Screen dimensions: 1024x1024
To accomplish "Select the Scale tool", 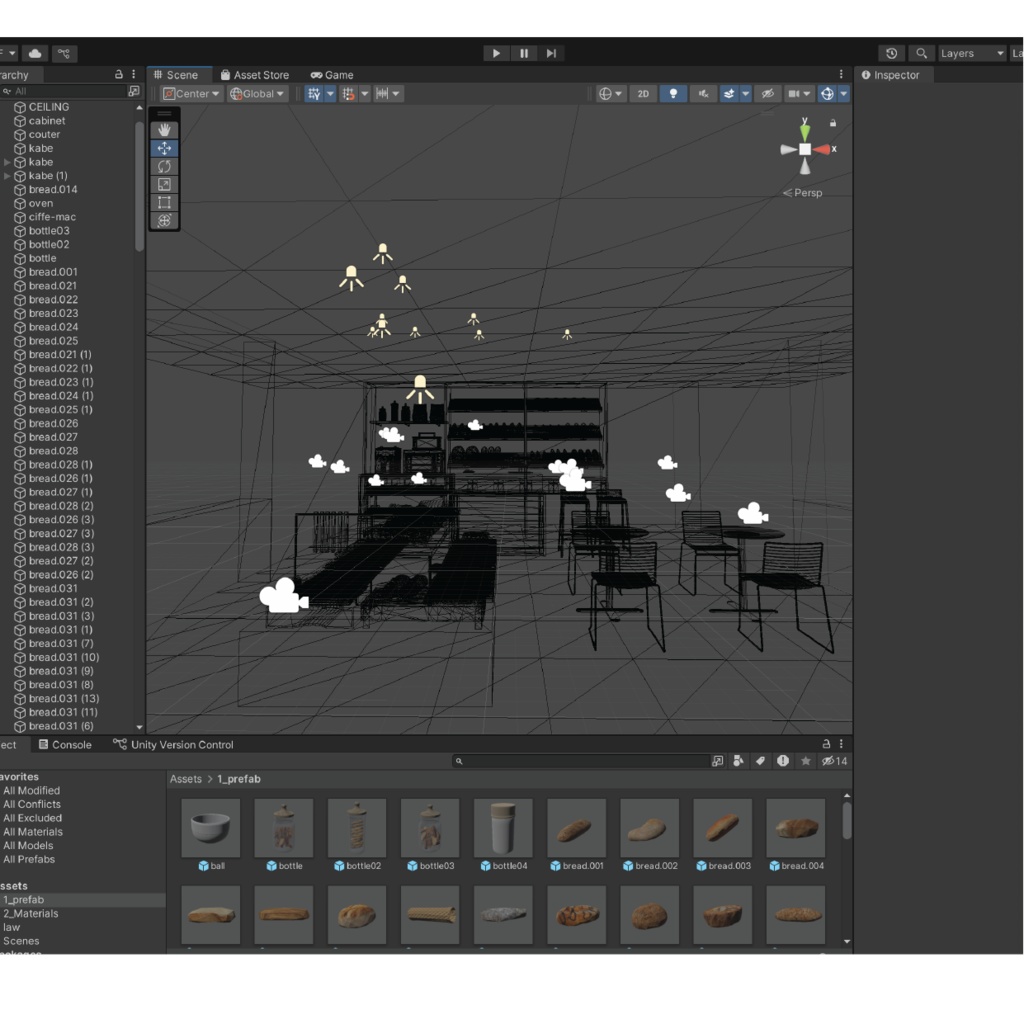I will coord(164,184).
